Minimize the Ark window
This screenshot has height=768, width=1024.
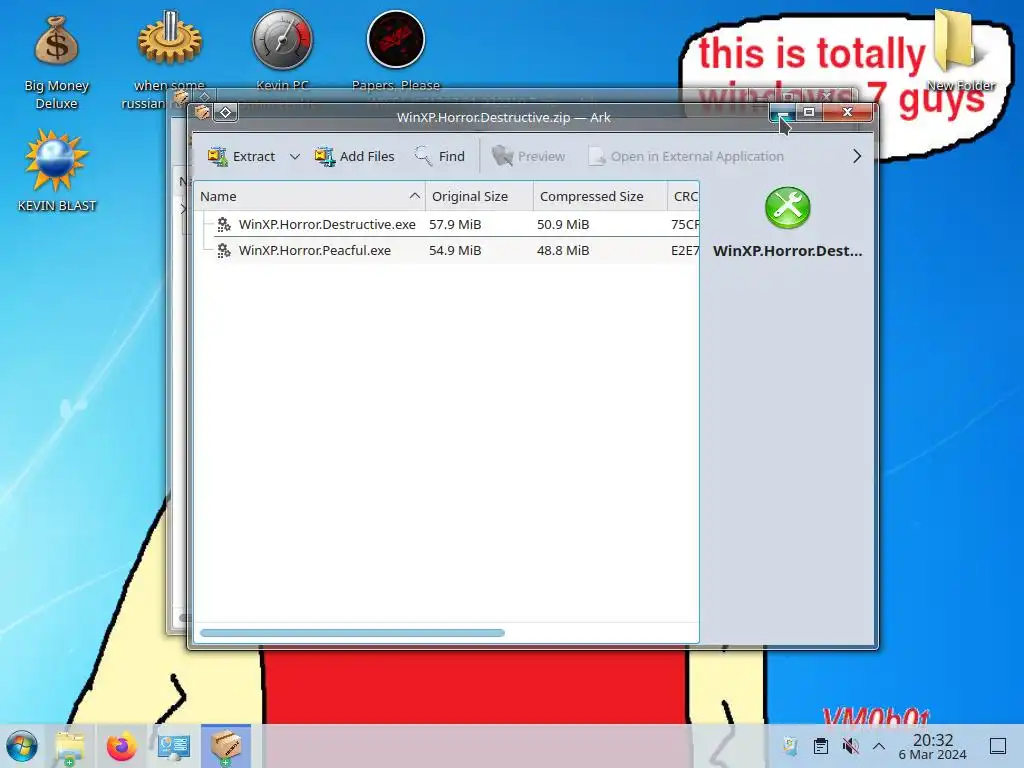tap(781, 113)
